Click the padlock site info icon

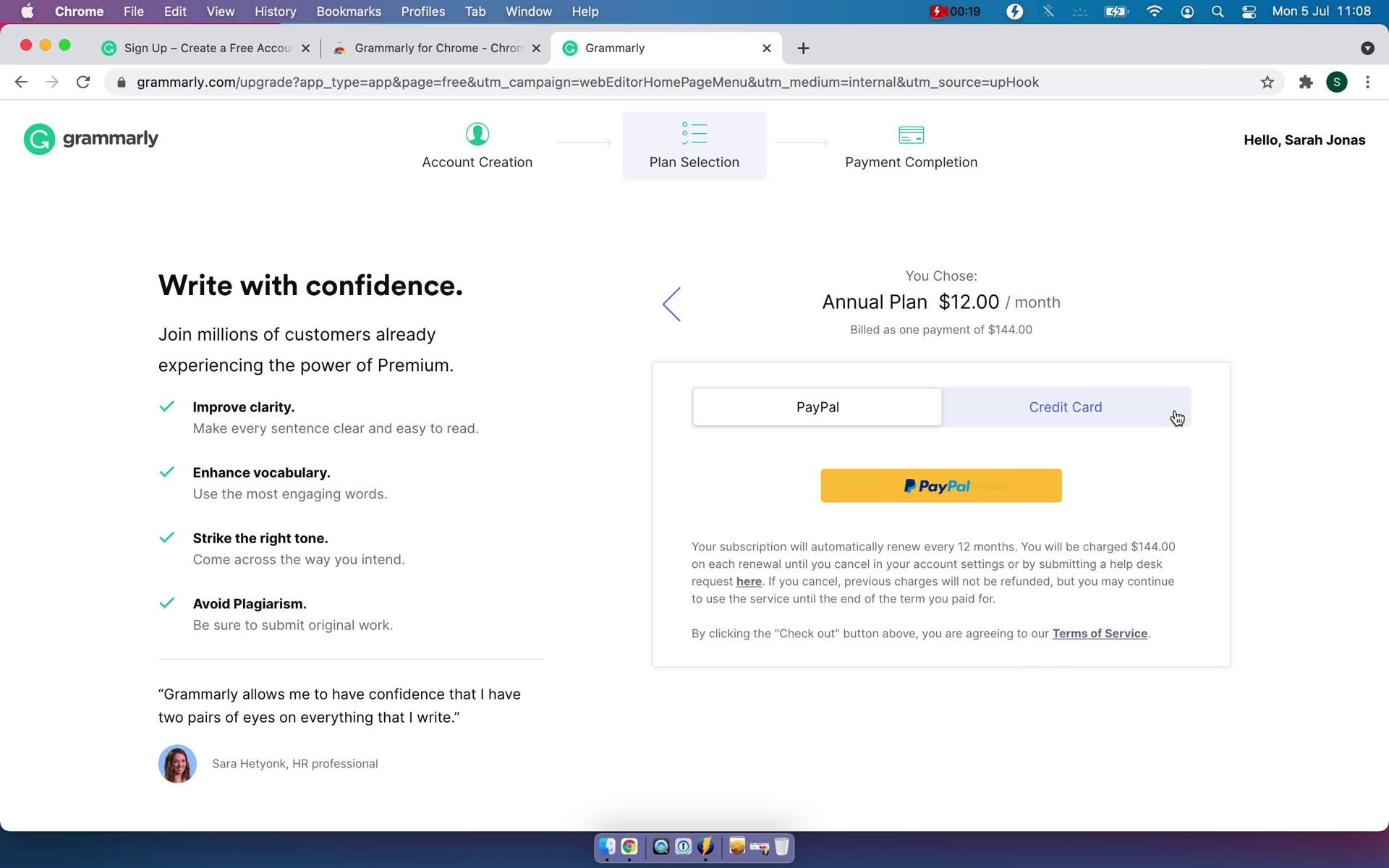coord(122,82)
